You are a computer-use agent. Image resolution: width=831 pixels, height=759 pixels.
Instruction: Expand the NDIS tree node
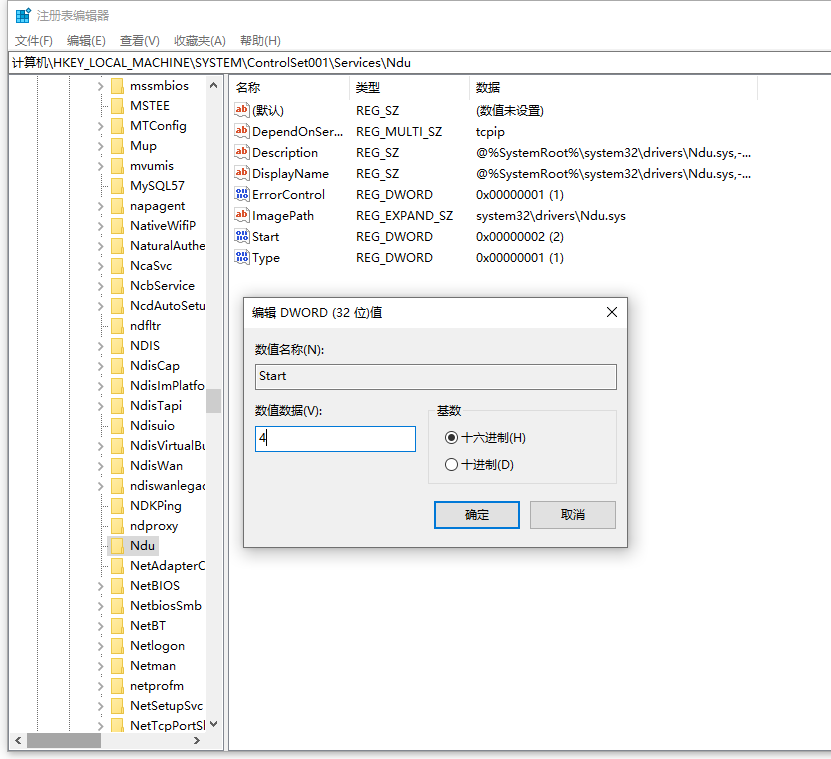[100, 346]
